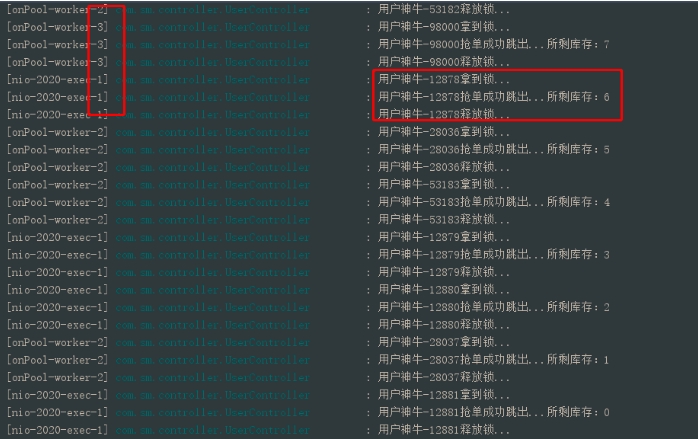
Task: Select the 用户神牛-53183释放锁 log message
Action: [443, 220]
